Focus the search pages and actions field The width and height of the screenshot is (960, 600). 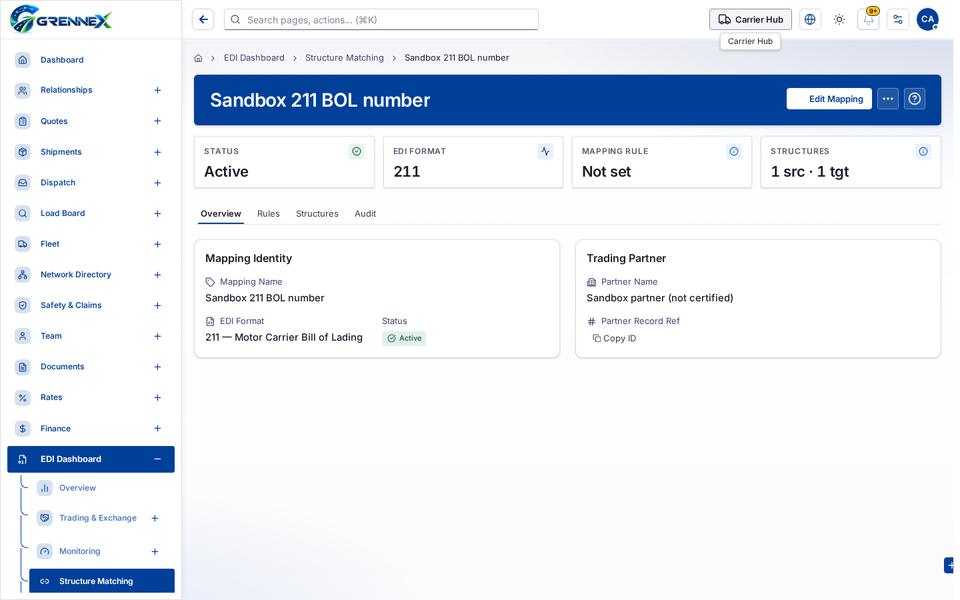click(x=381, y=20)
